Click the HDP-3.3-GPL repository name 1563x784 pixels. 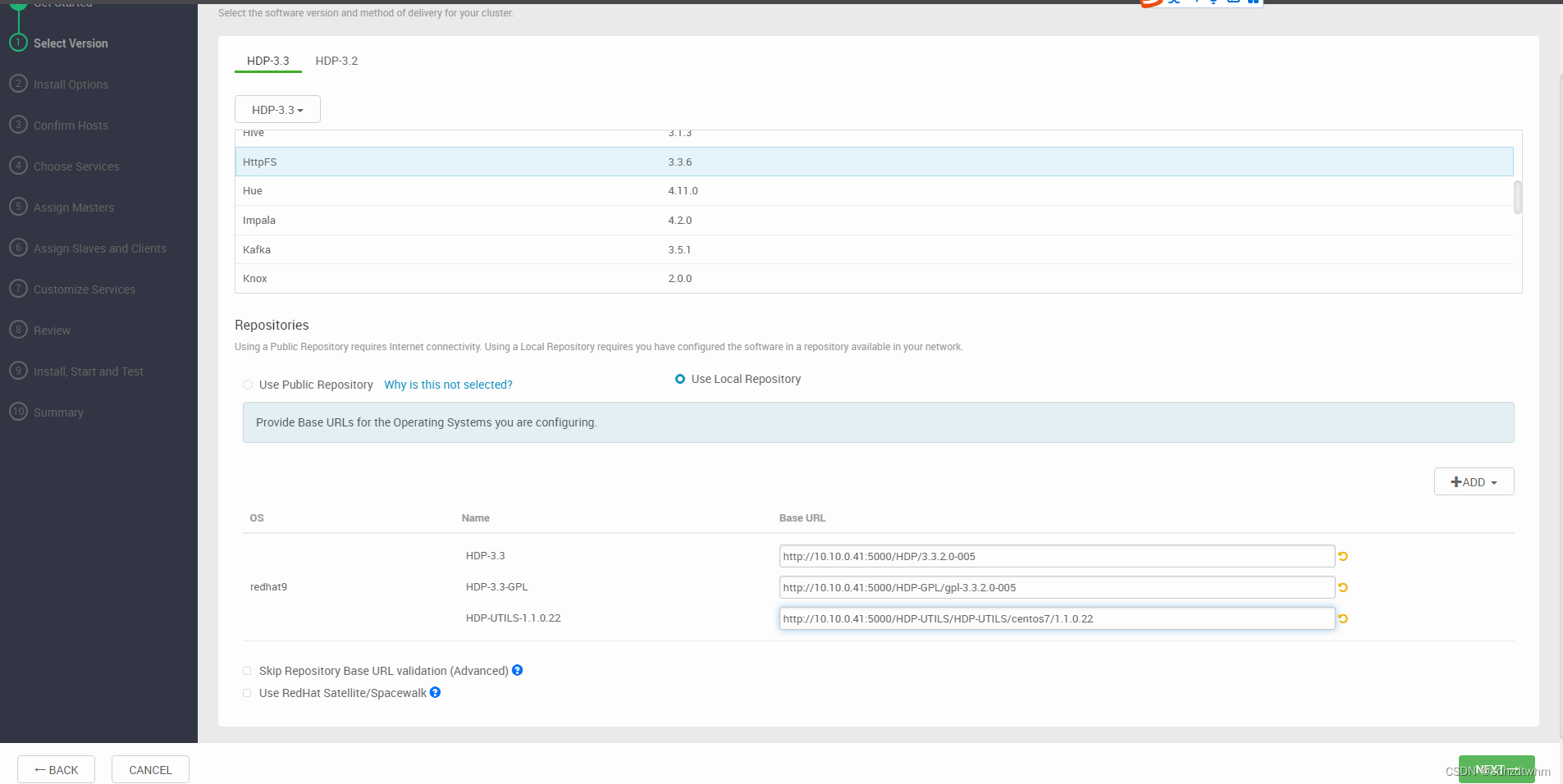[496, 586]
